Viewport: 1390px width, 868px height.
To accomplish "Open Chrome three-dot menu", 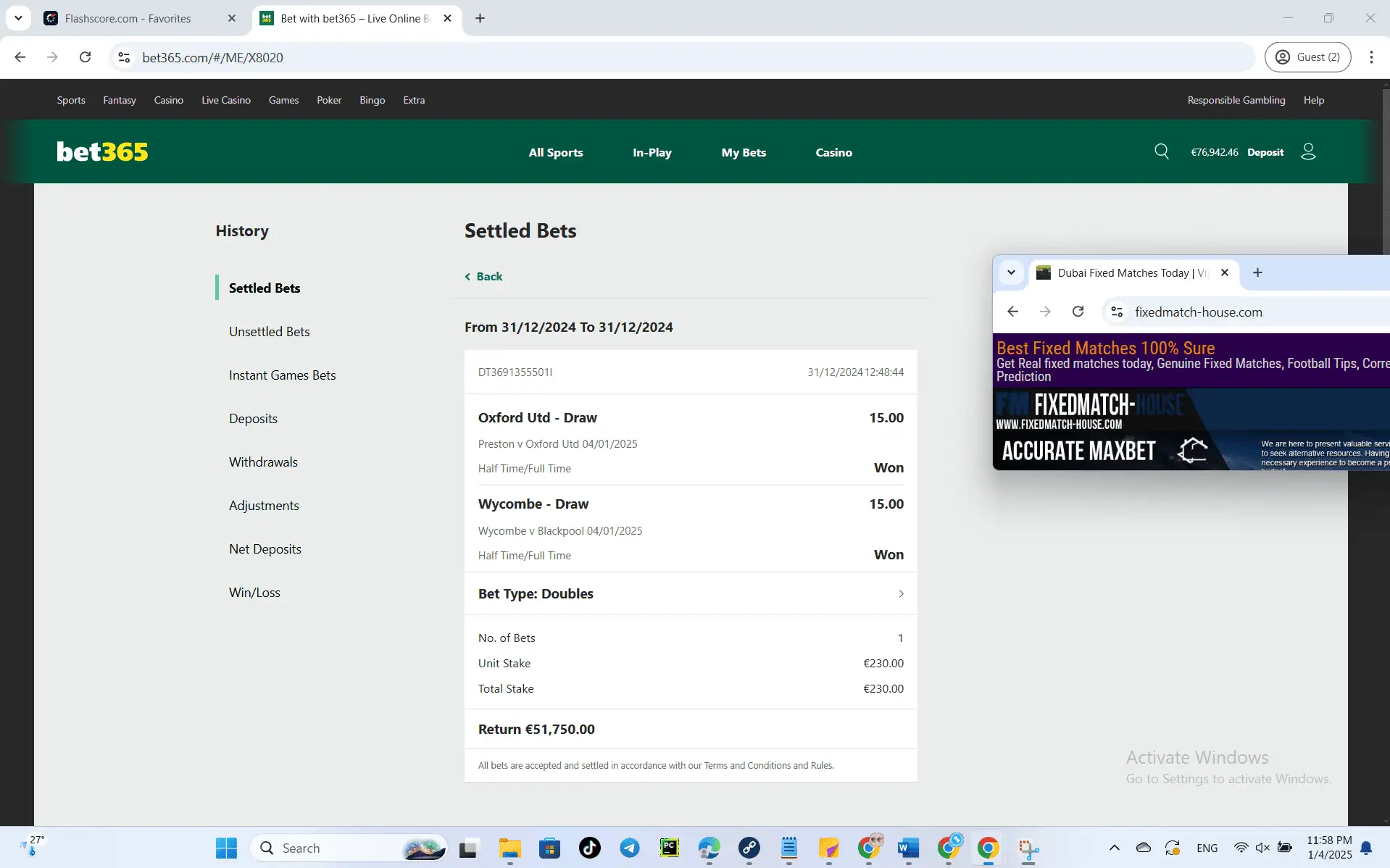I will point(1371,57).
